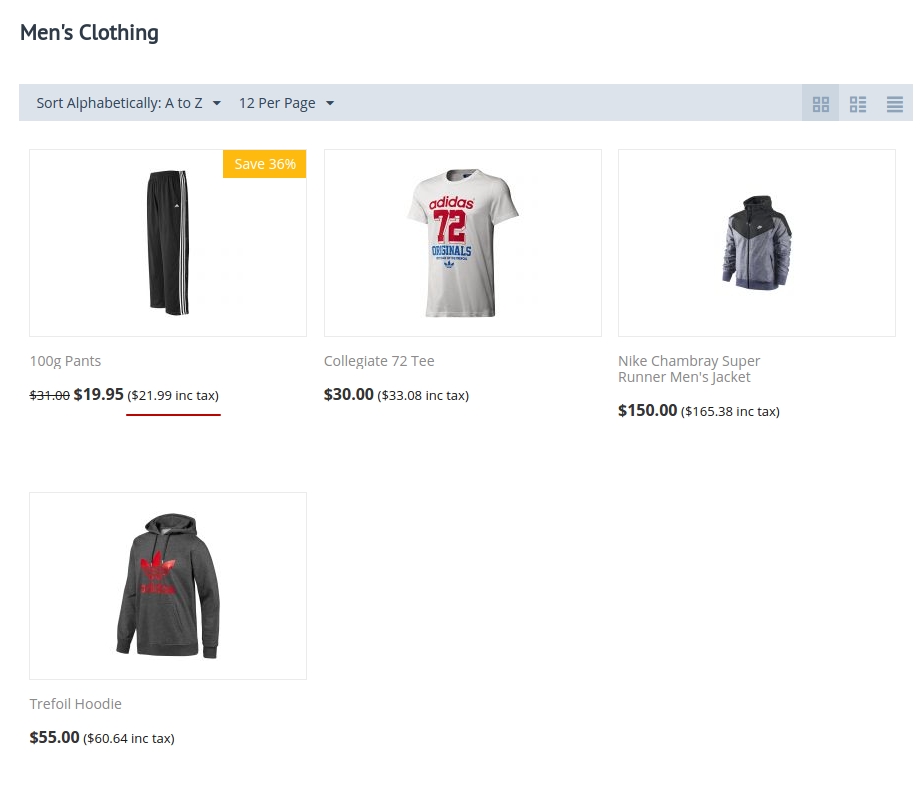Click the Nike jacket product image

click(x=756, y=243)
